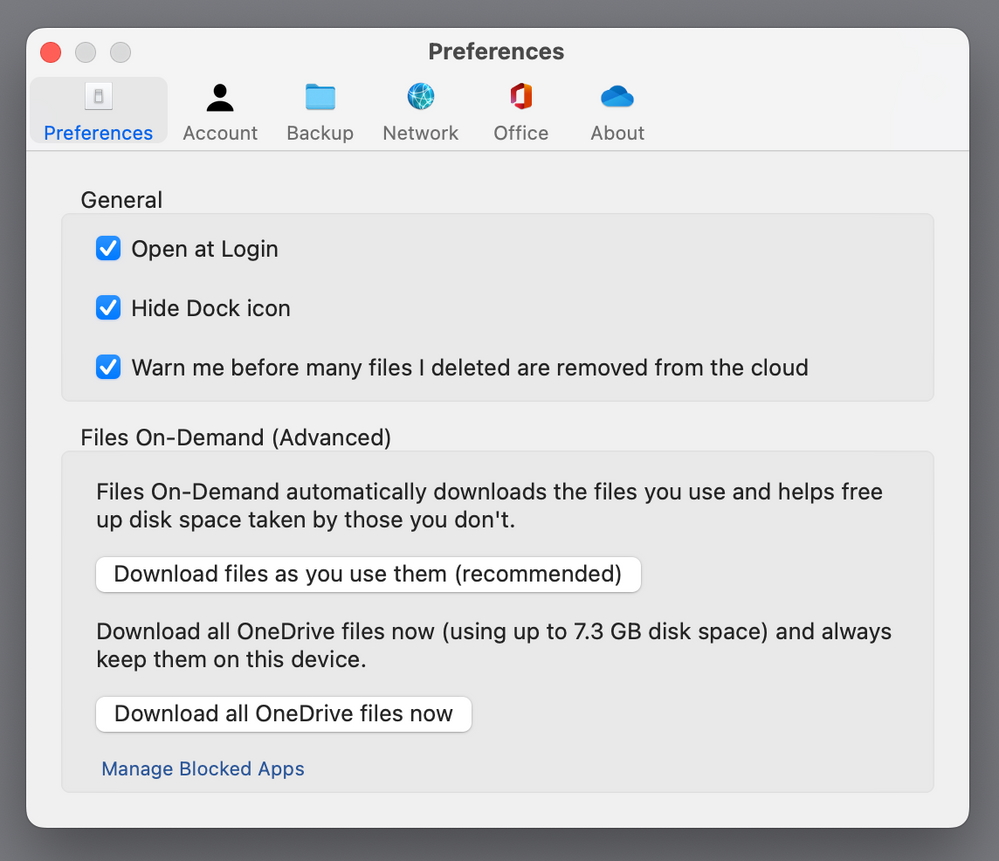Click the Preferences window title bar

(497, 51)
